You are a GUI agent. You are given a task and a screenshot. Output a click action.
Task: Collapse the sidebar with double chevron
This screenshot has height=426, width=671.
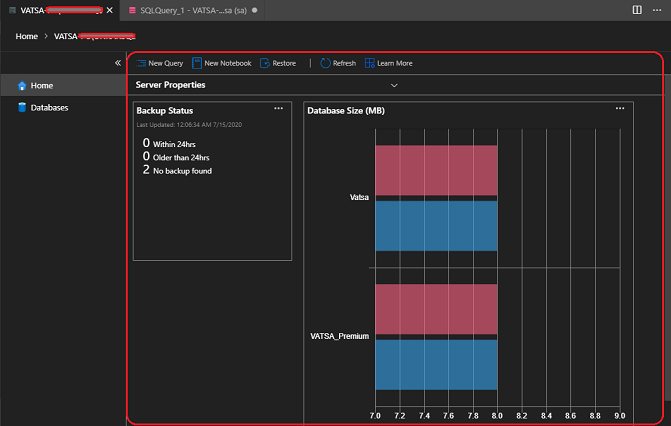[118, 63]
